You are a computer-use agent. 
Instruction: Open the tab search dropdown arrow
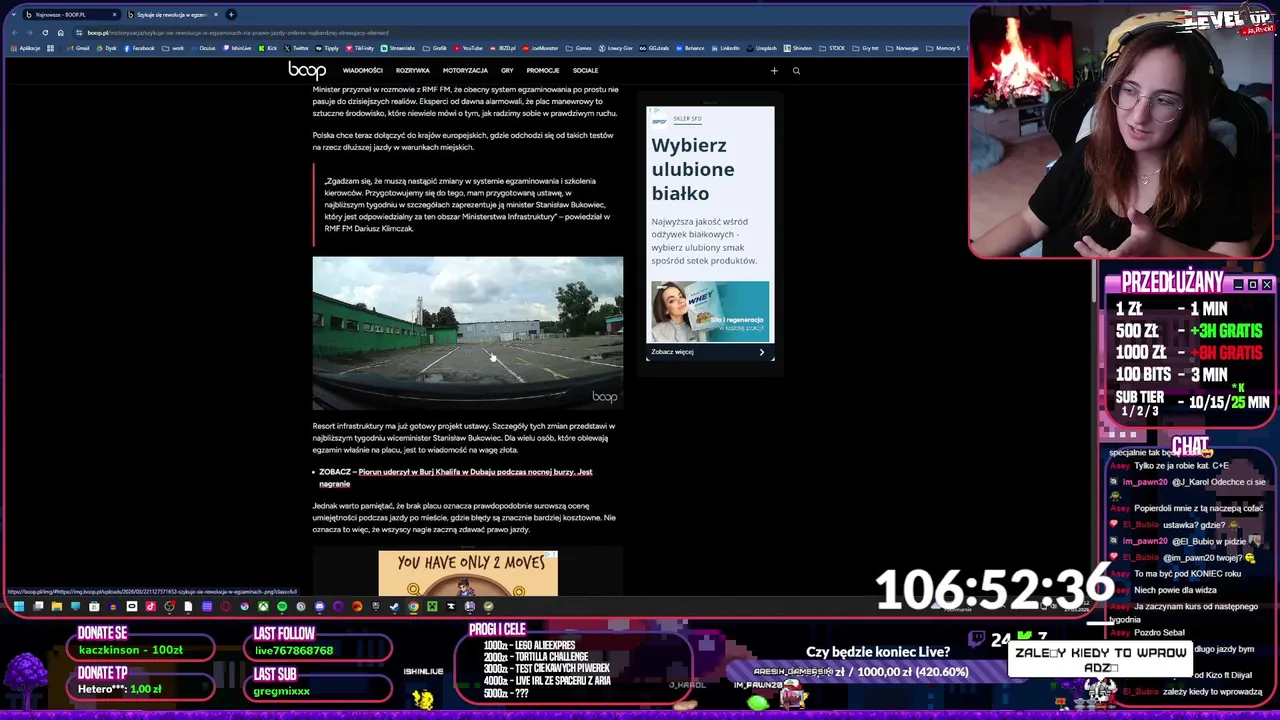tap(15, 15)
